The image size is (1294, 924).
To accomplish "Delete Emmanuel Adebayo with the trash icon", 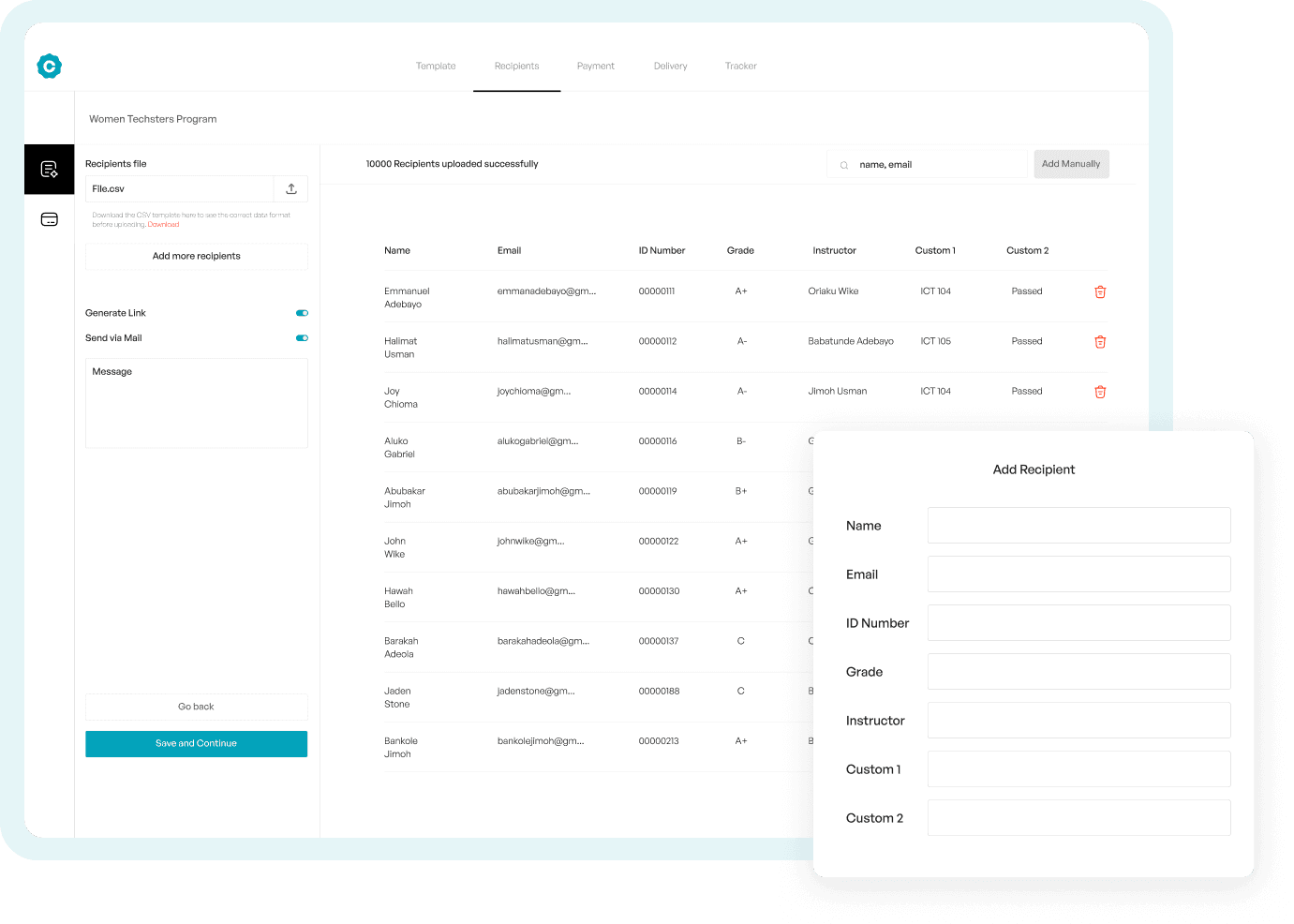I will click(1100, 291).
